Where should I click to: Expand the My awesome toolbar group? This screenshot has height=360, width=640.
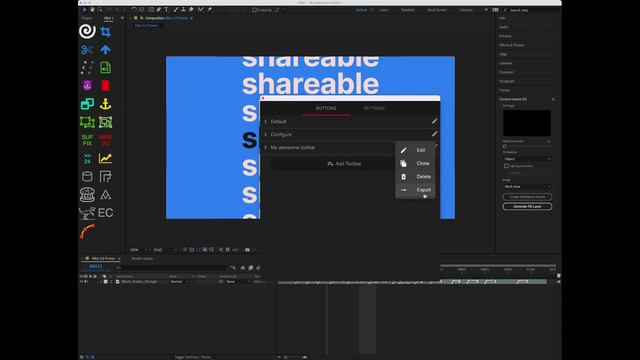coord(266,147)
